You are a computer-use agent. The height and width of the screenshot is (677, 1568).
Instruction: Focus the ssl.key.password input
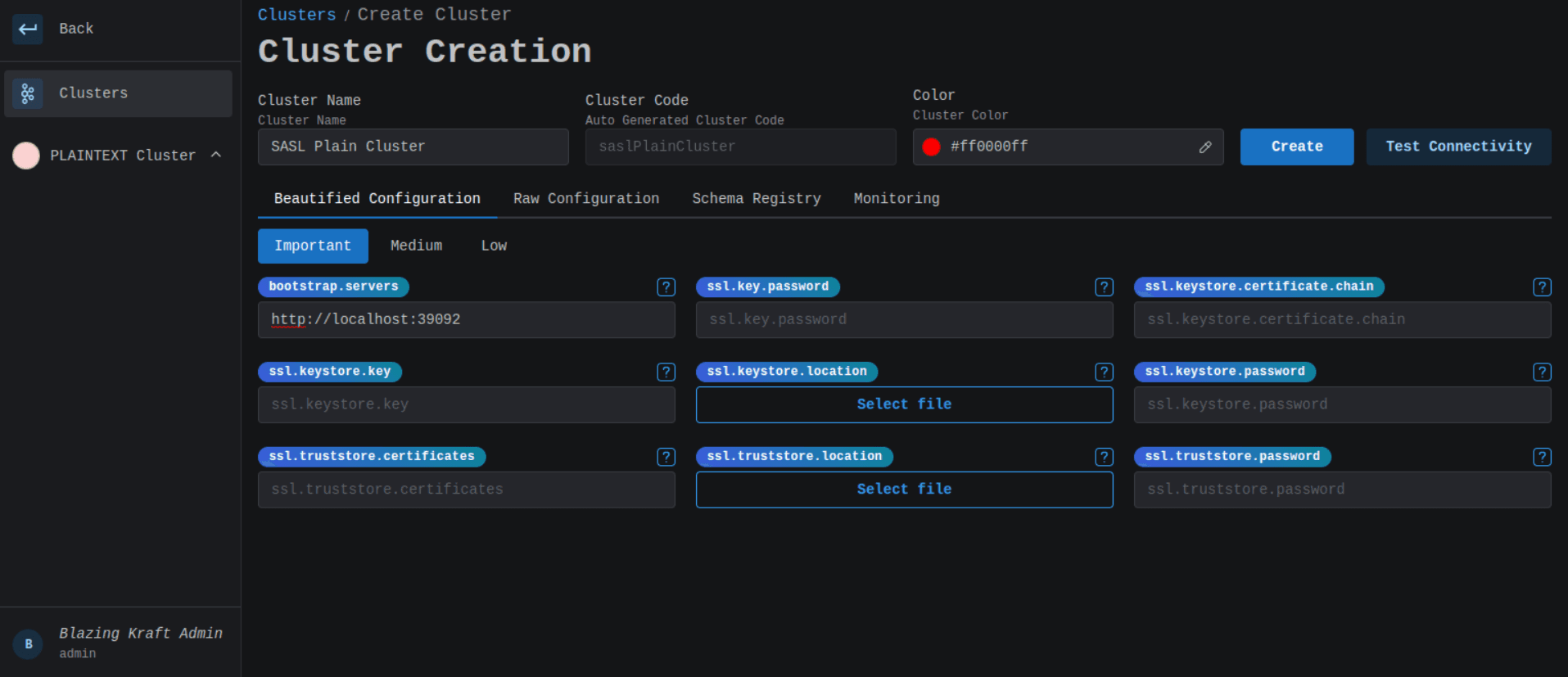[x=904, y=320]
